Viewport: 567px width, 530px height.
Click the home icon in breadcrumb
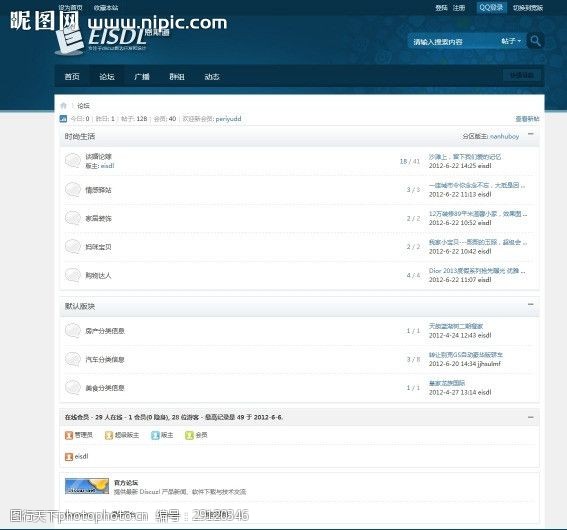point(64,106)
